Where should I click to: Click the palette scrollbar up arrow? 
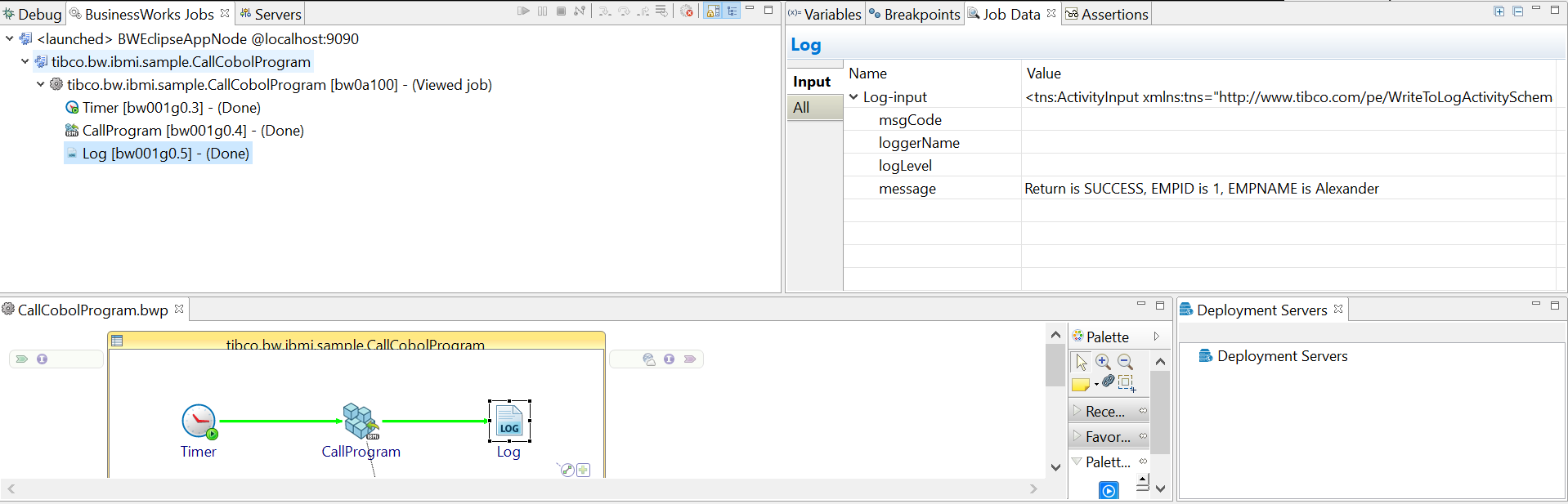[1160, 361]
